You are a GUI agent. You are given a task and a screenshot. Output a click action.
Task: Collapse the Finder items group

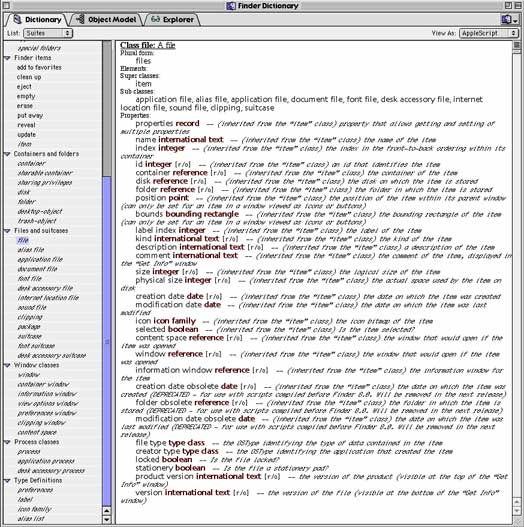point(7,58)
